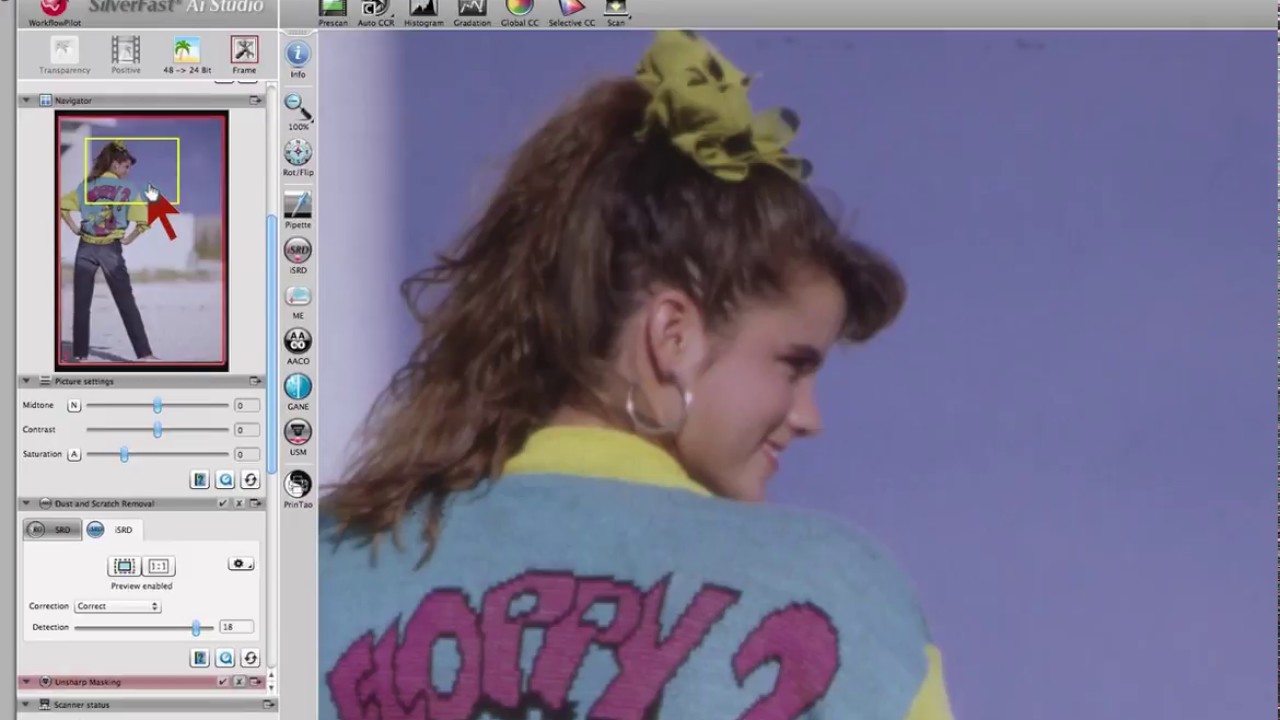The width and height of the screenshot is (1280, 720).
Task: Run Auto CCR adjustment
Action: 376,13
